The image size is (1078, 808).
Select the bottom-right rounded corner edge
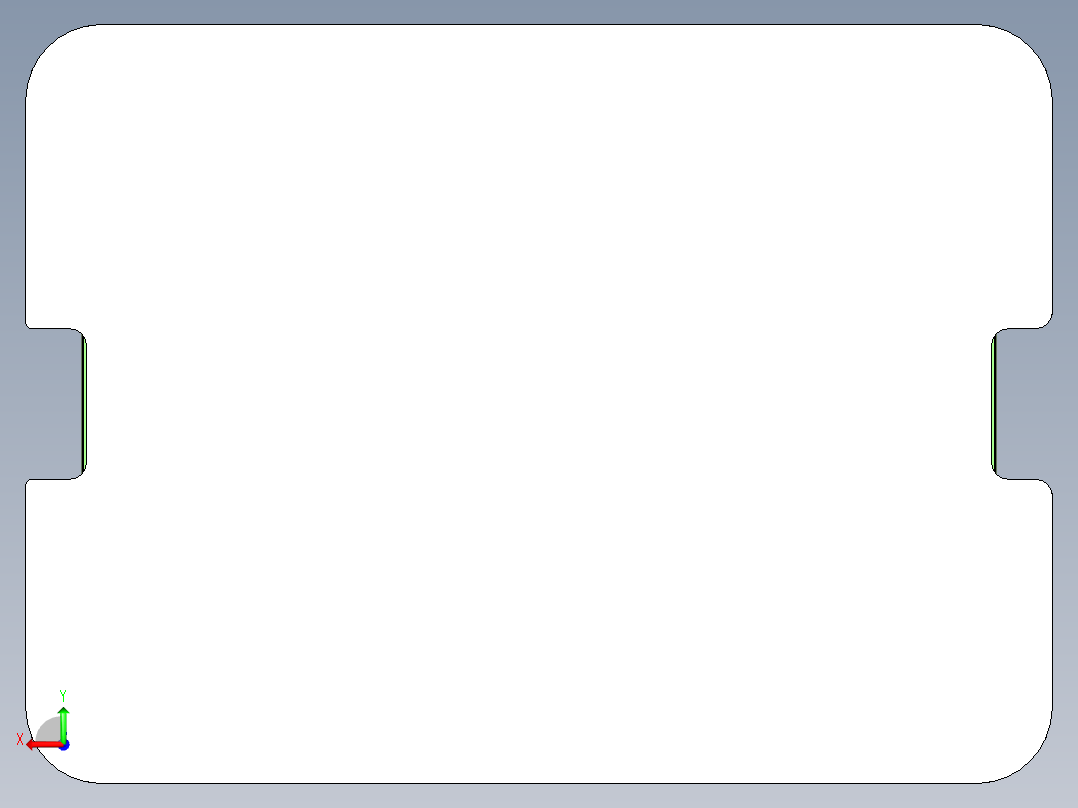(x=1031, y=762)
